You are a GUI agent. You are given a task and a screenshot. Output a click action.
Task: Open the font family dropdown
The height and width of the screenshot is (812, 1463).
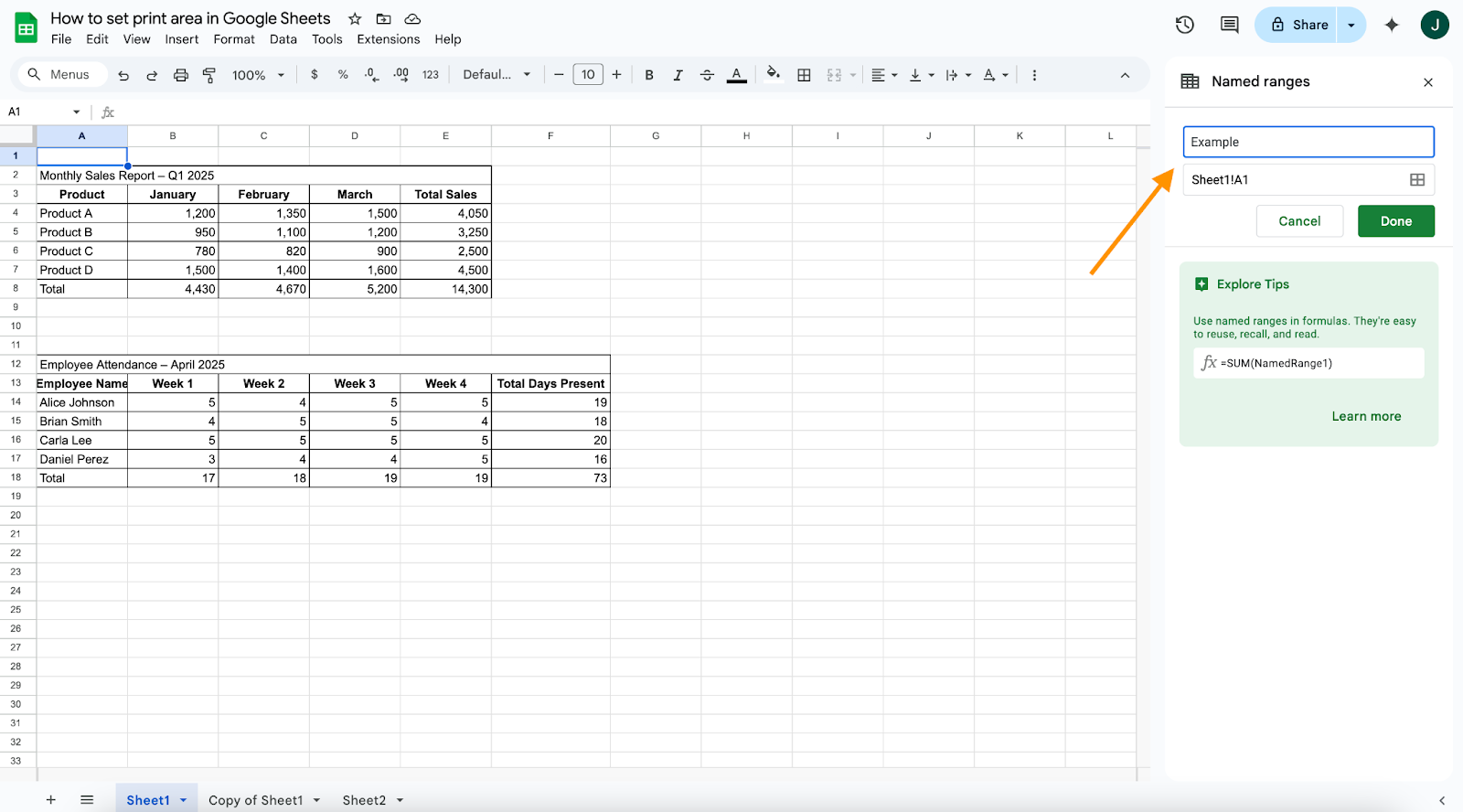497,75
